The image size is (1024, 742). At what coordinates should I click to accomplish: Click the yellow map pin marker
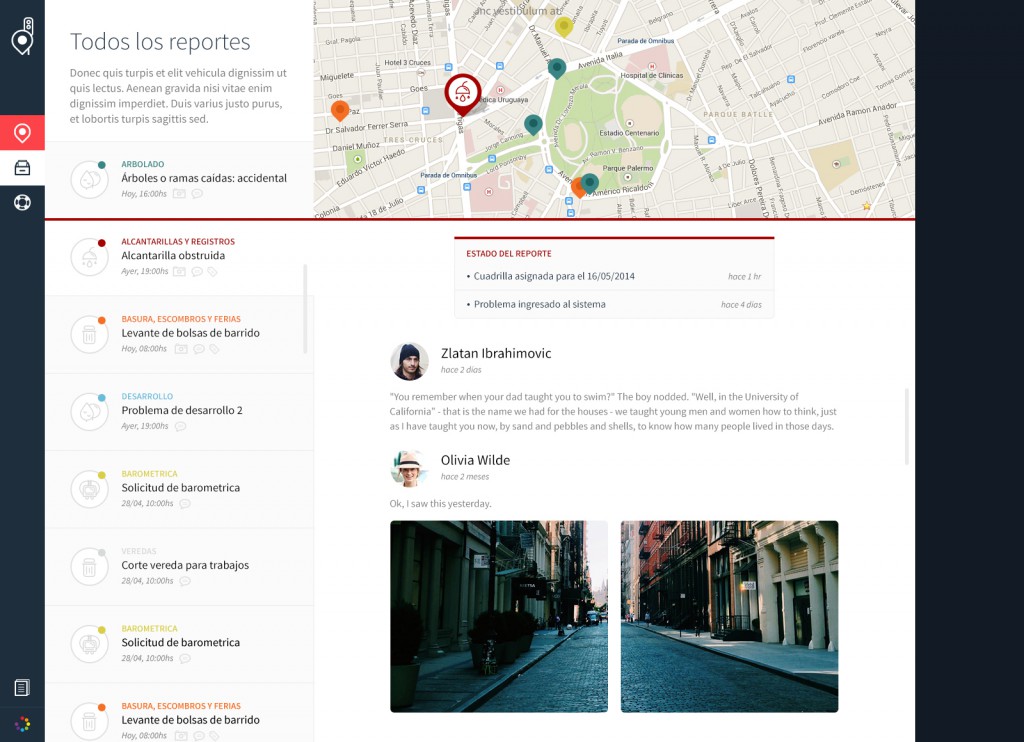[564, 26]
